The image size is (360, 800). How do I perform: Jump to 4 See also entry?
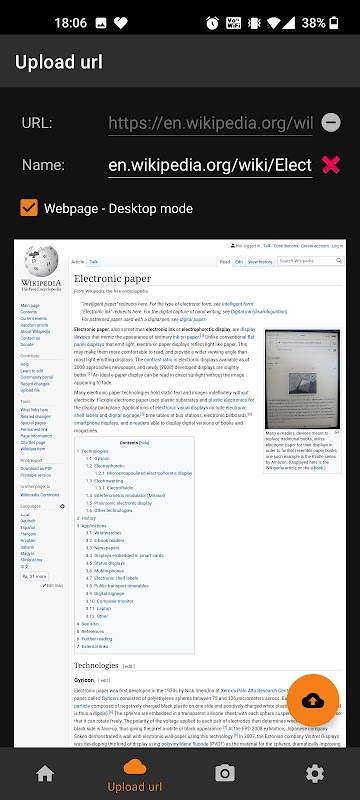88,623
